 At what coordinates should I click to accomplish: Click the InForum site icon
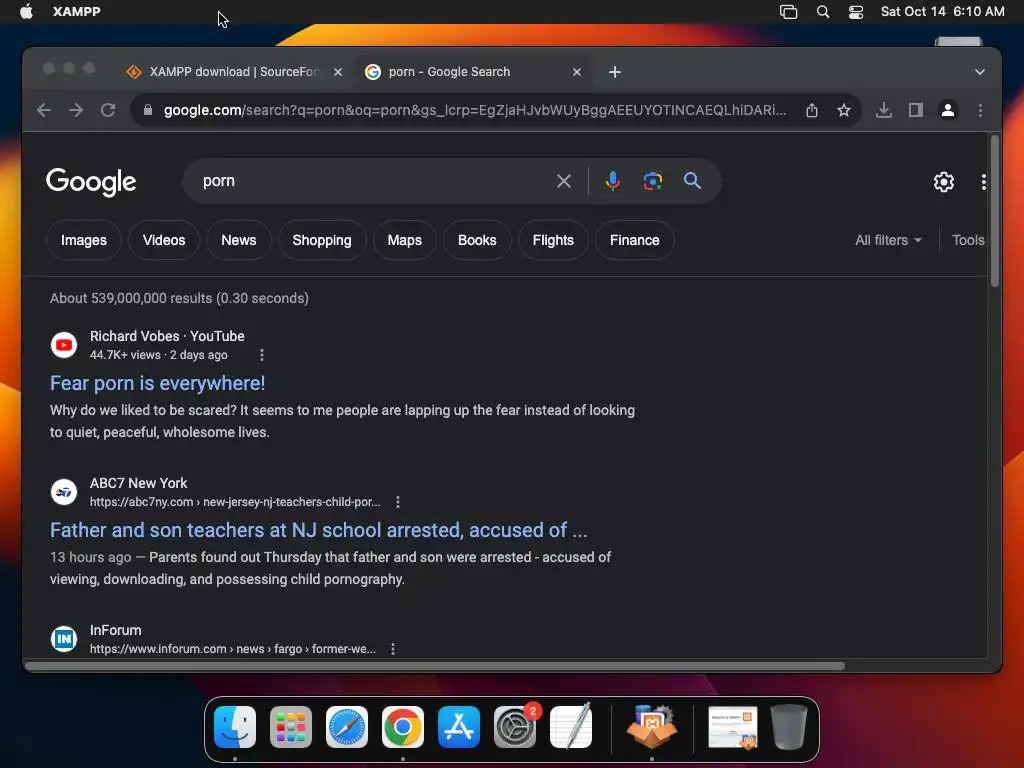pyautogui.click(x=64, y=639)
